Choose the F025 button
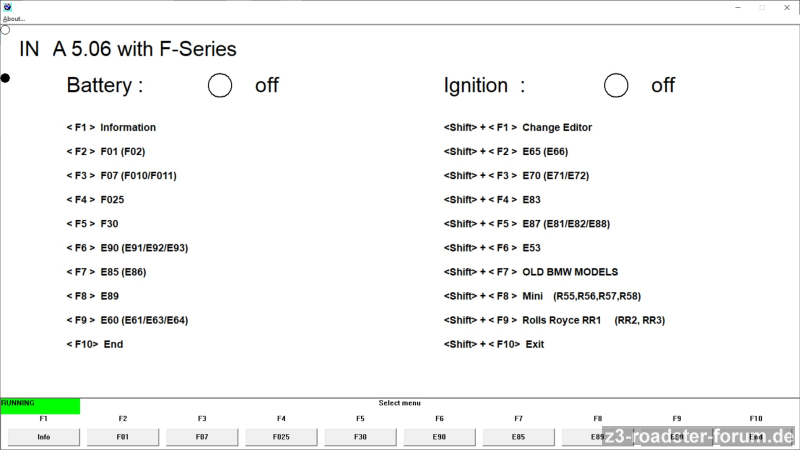 coord(281,437)
